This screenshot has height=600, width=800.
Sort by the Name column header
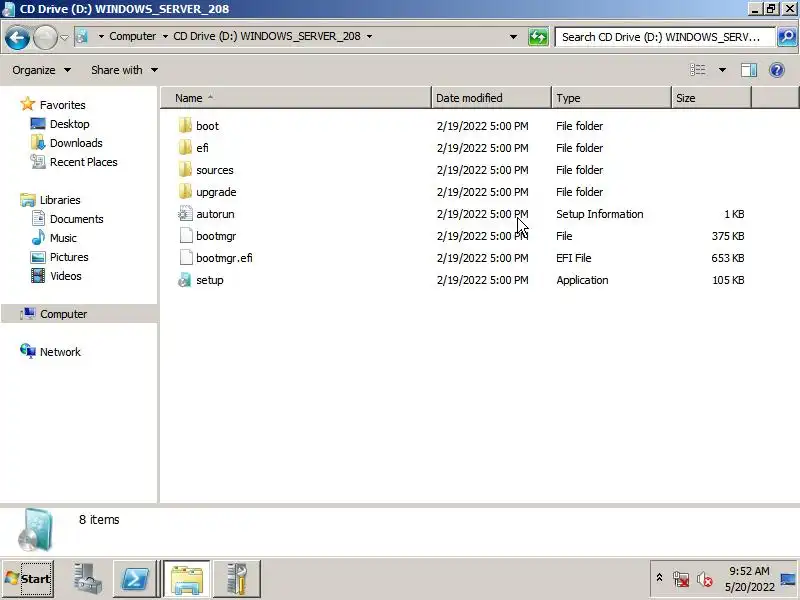tap(296, 98)
